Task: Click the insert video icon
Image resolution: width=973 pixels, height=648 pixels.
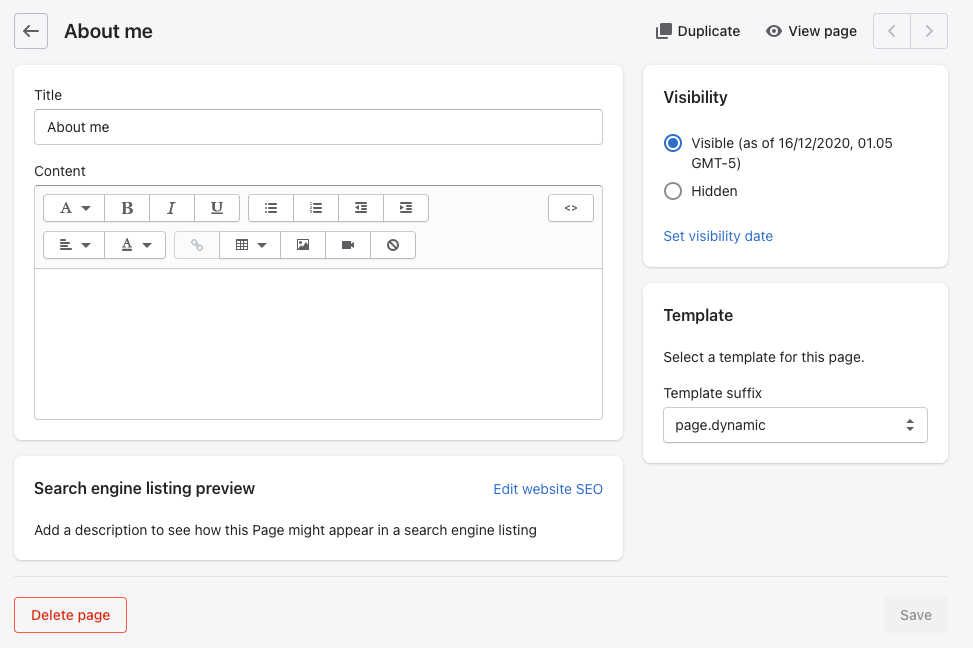Action: click(x=348, y=245)
